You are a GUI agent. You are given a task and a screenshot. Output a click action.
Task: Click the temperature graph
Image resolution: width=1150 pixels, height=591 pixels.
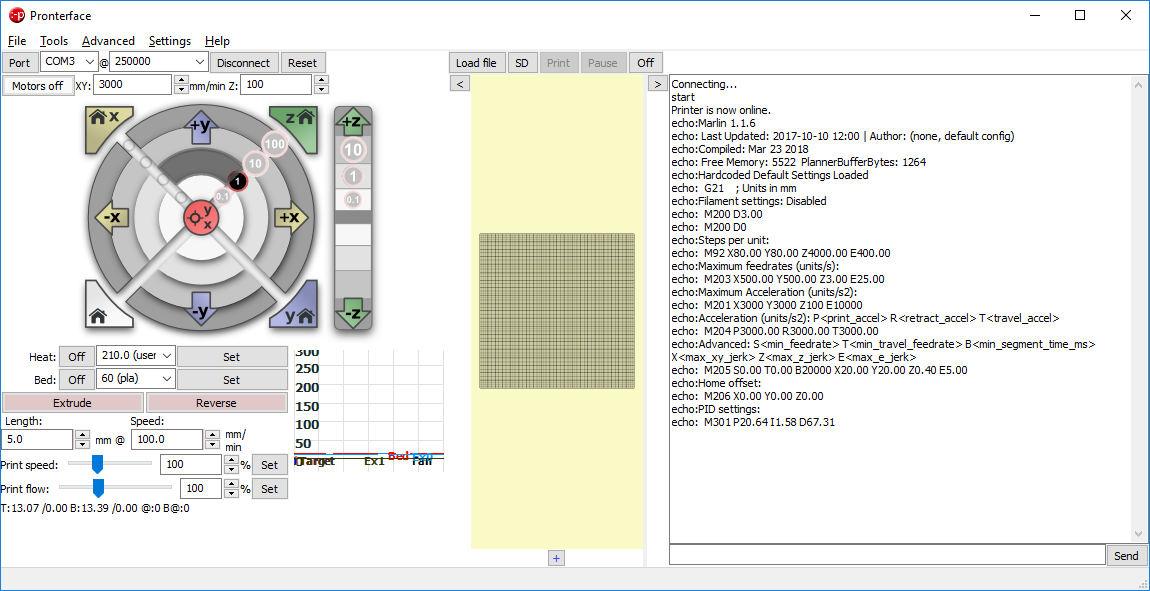pos(369,409)
